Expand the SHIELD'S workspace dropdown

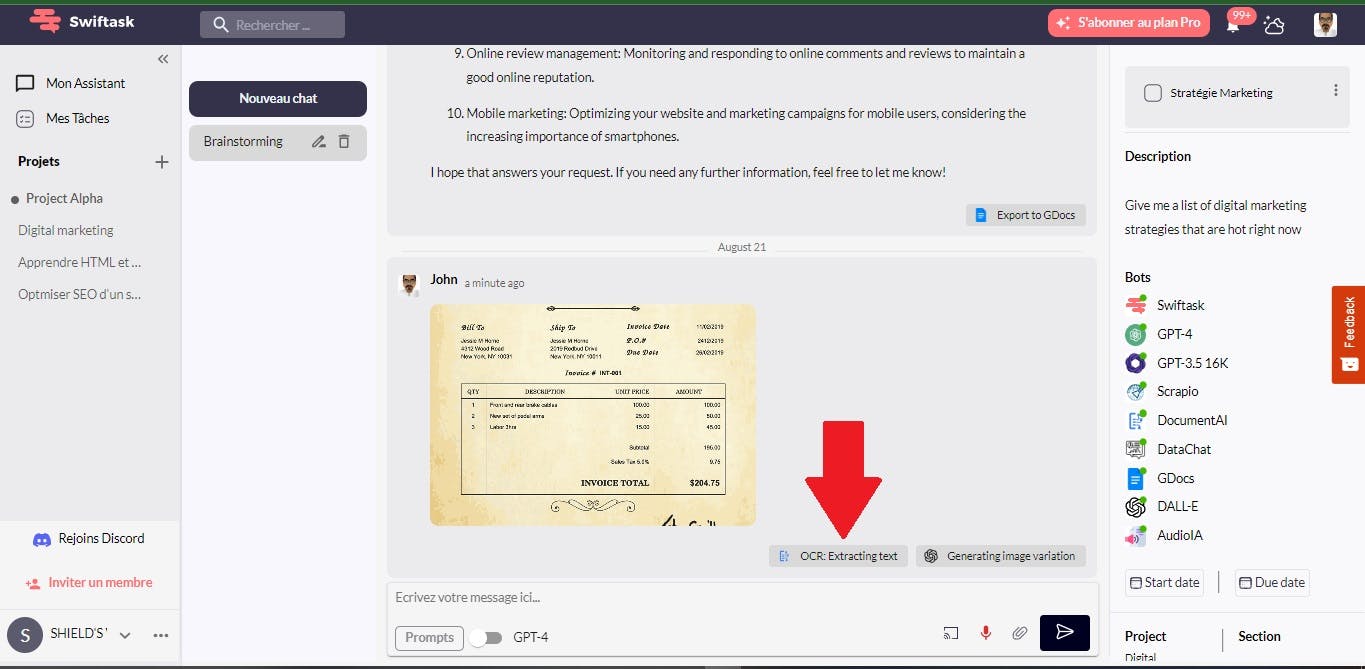point(125,635)
